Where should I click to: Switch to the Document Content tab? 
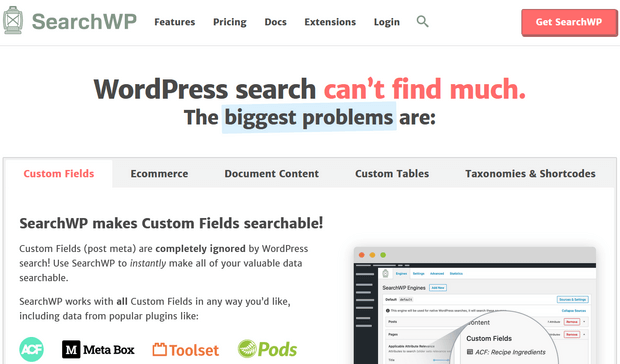(x=272, y=174)
